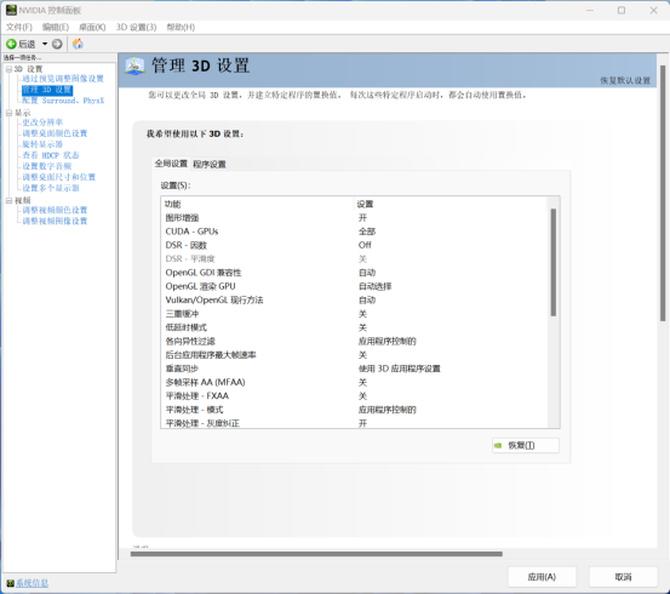Image resolution: width=670 pixels, height=594 pixels.
Task: Click the horizontal scrollbar at the bottom
Action: tap(316, 554)
